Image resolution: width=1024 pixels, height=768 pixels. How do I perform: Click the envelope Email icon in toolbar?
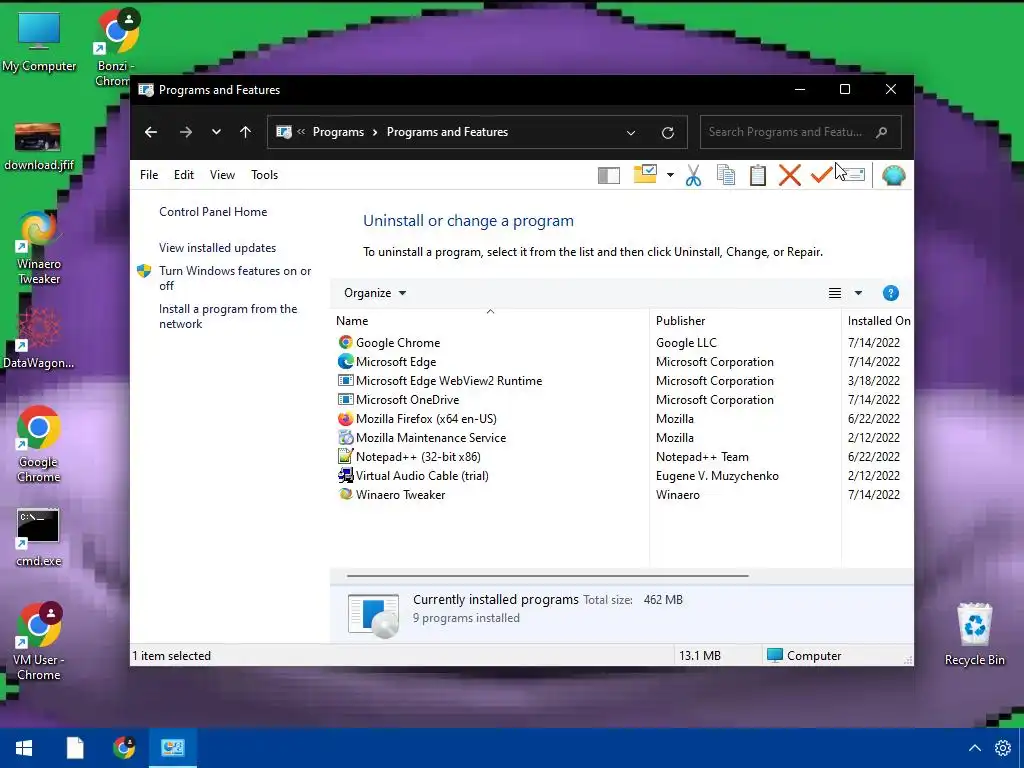(x=855, y=174)
